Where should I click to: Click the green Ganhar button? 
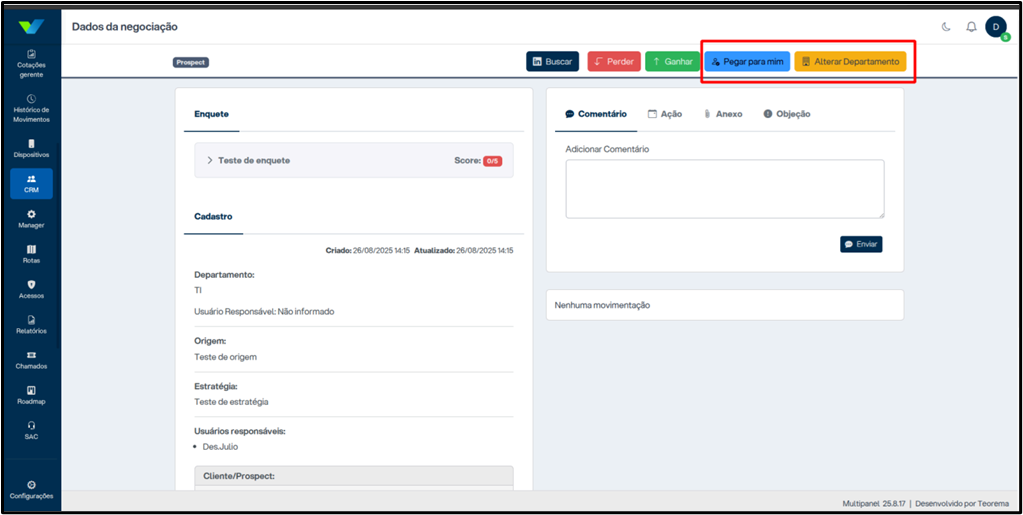673,61
